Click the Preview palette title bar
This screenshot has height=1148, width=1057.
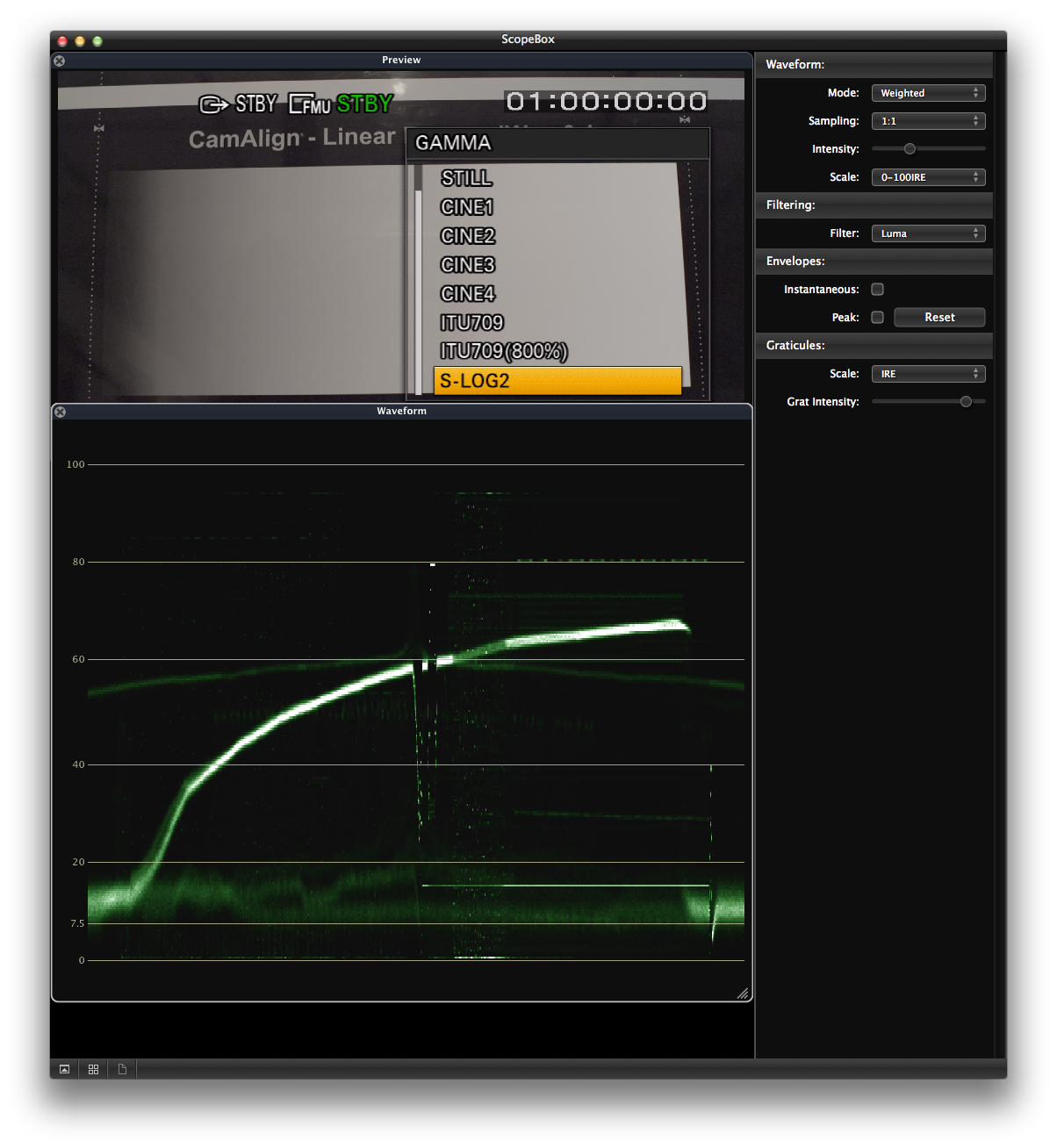[401, 61]
